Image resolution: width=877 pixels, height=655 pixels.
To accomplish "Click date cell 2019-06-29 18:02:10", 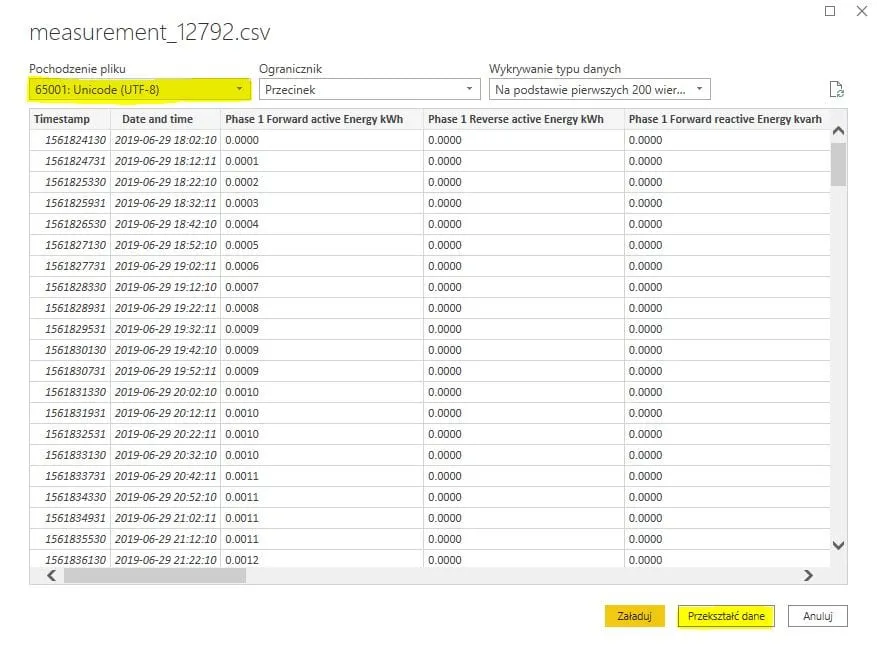I will click(x=166, y=140).
